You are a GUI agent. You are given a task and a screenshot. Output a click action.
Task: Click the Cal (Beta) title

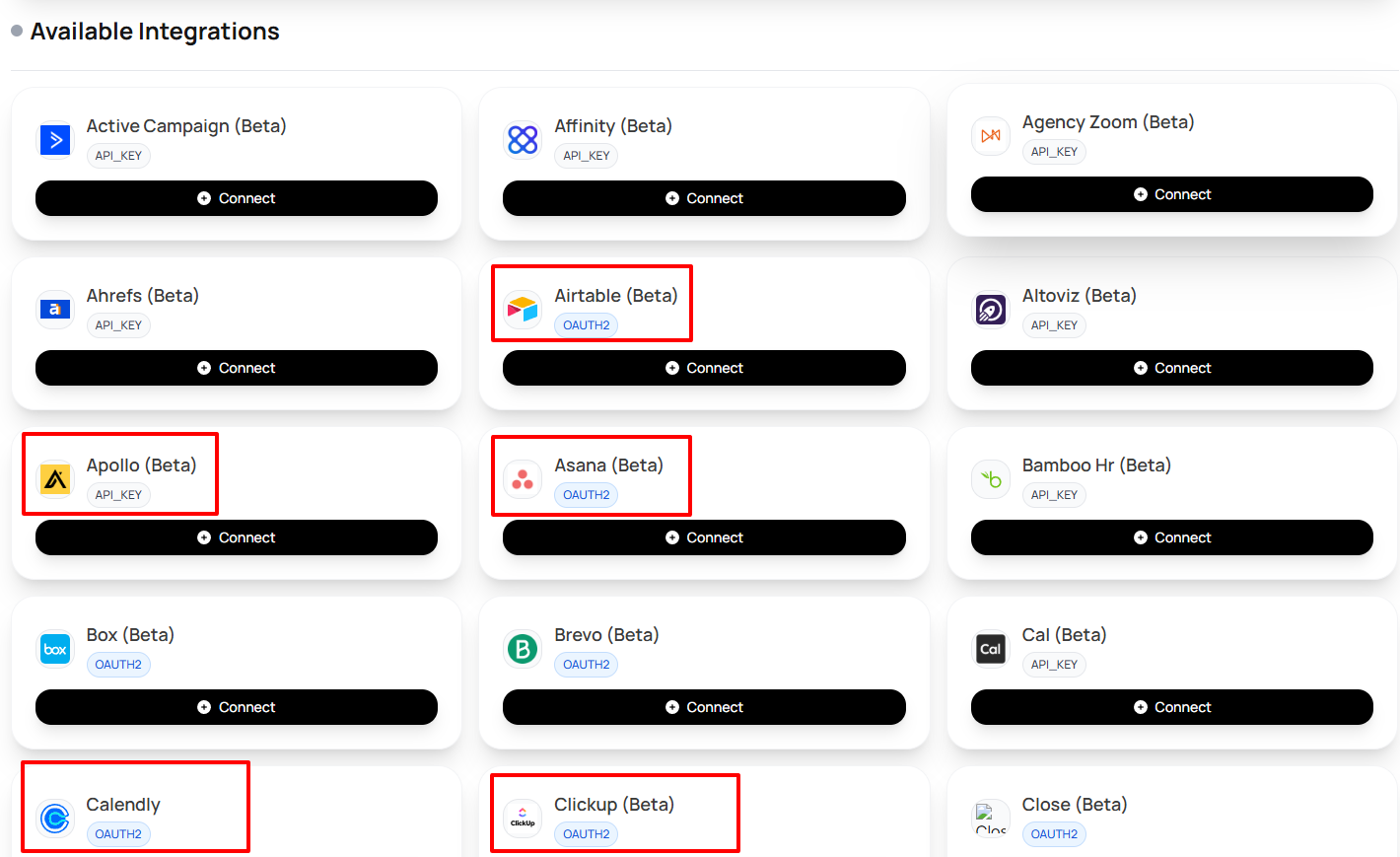click(1065, 635)
